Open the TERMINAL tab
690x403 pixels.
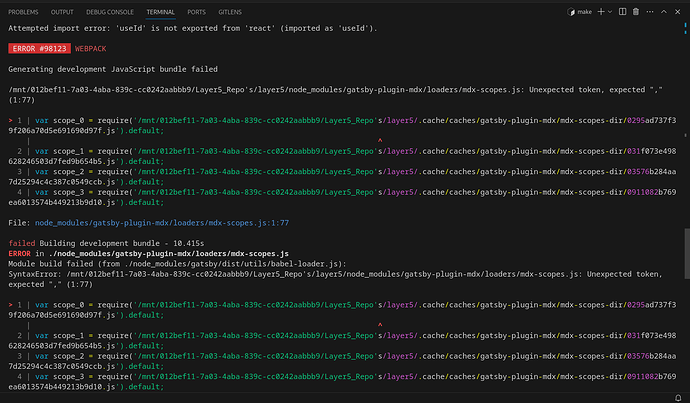[161, 12]
